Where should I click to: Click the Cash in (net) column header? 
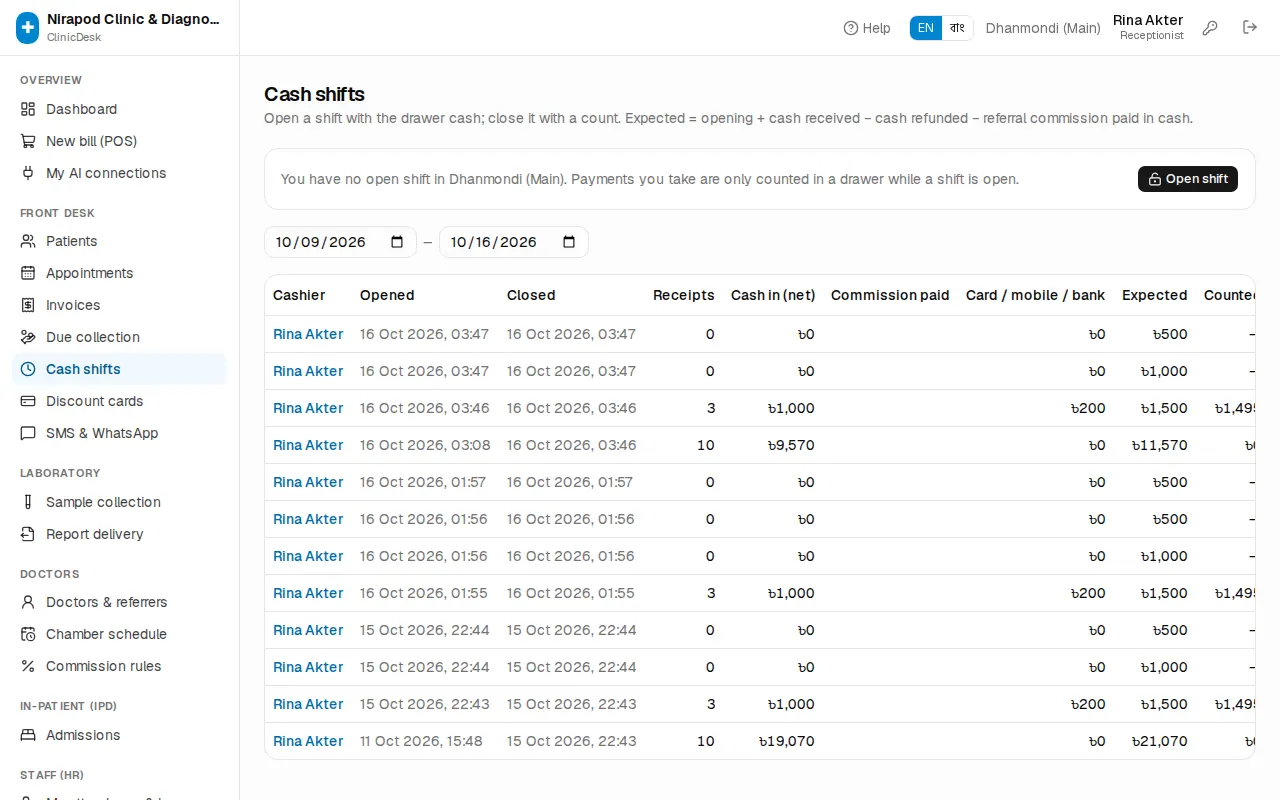[x=773, y=295]
